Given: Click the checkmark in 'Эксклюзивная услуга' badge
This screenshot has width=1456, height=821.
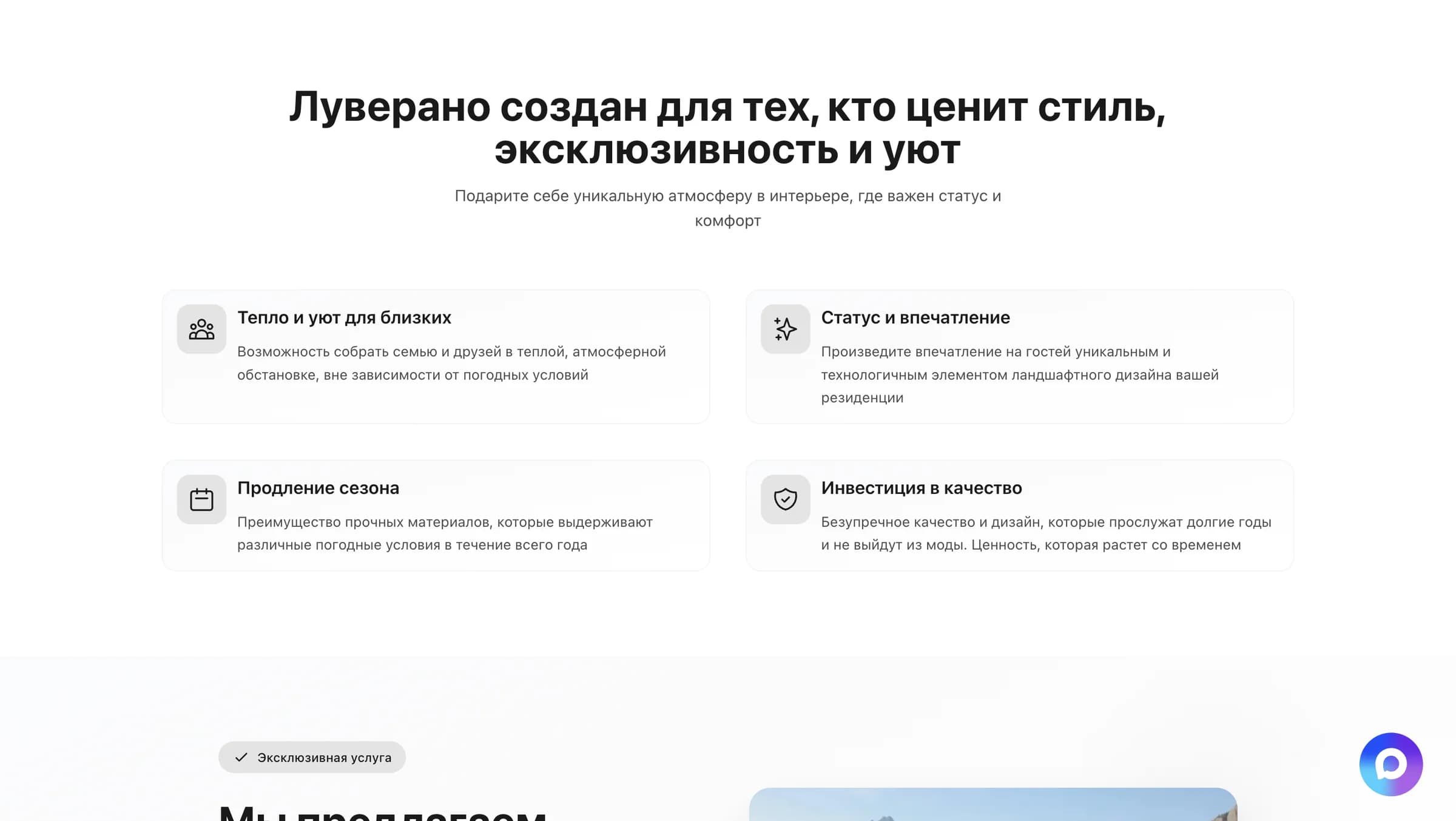Looking at the screenshot, I should [x=241, y=757].
